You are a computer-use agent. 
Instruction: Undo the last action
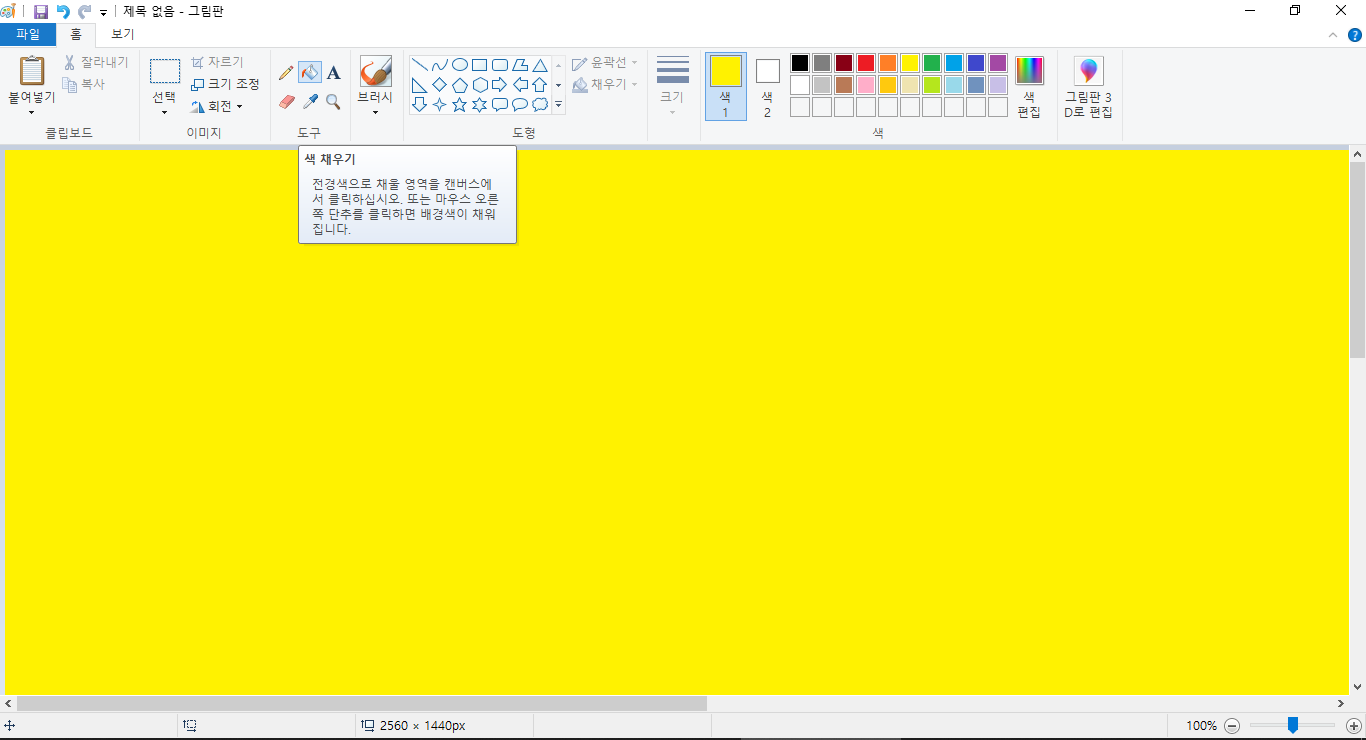pyautogui.click(x=63, y=11)
